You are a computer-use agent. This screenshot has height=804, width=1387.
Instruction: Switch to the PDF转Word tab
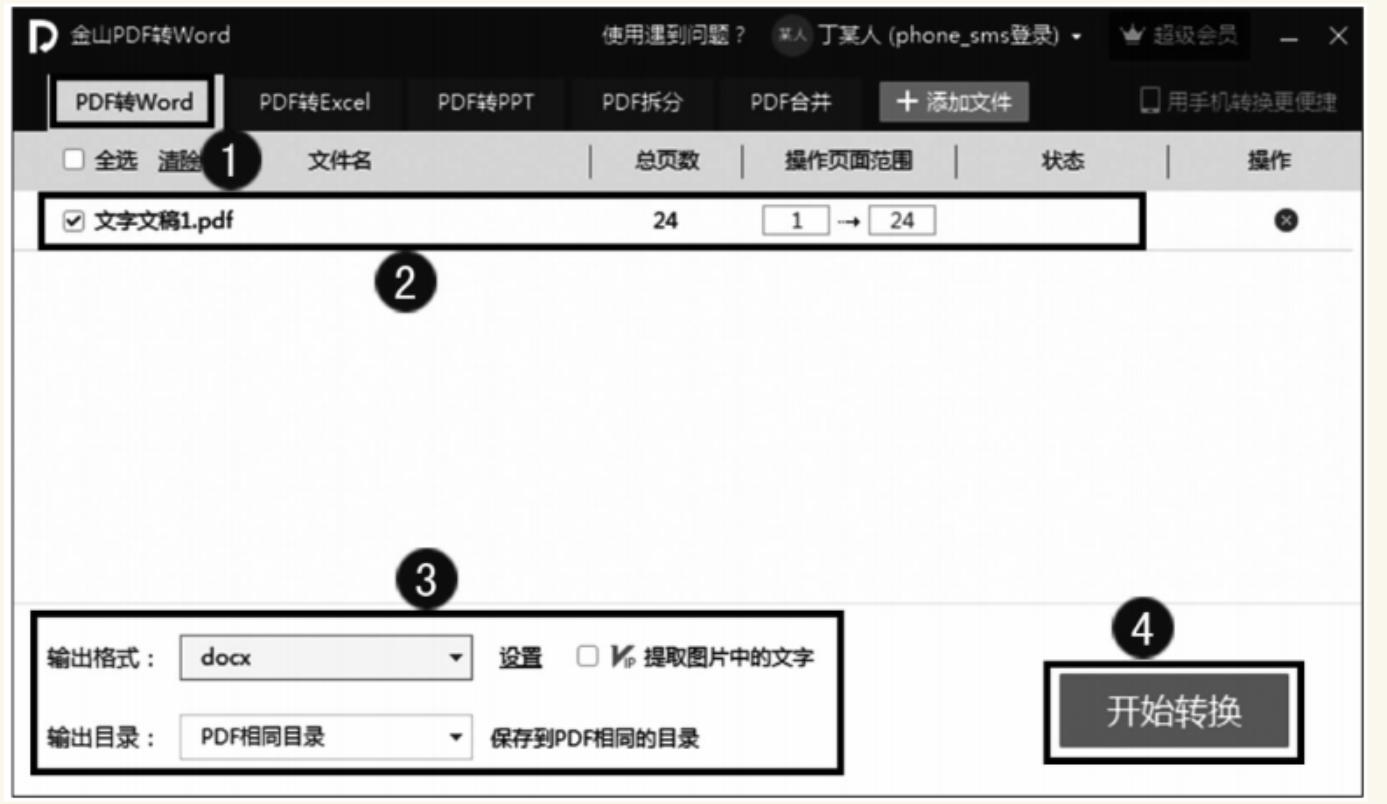click(134, 102)
